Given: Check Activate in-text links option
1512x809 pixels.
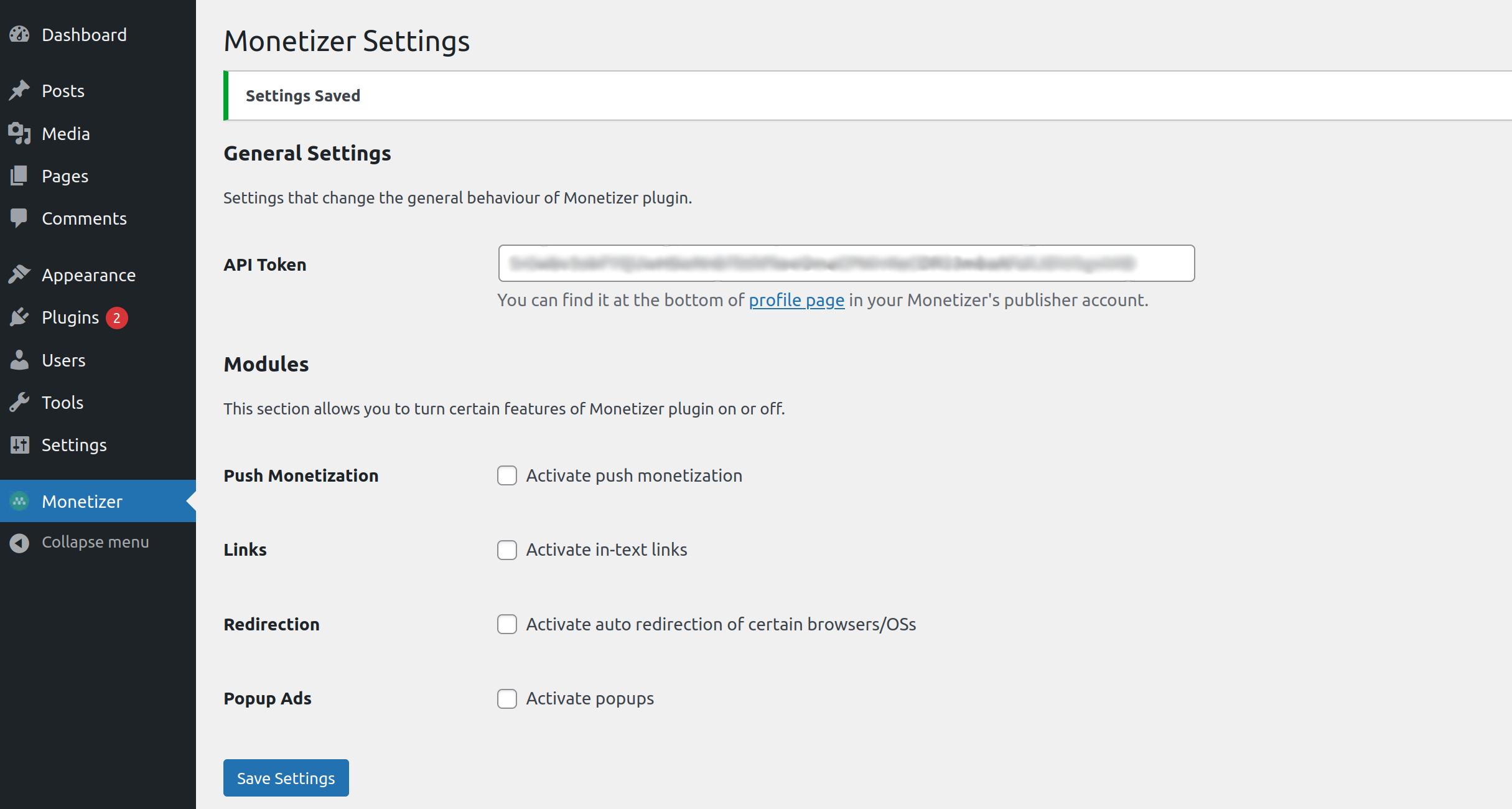Looking at the screenshot, I should click(x=507, y=550).
